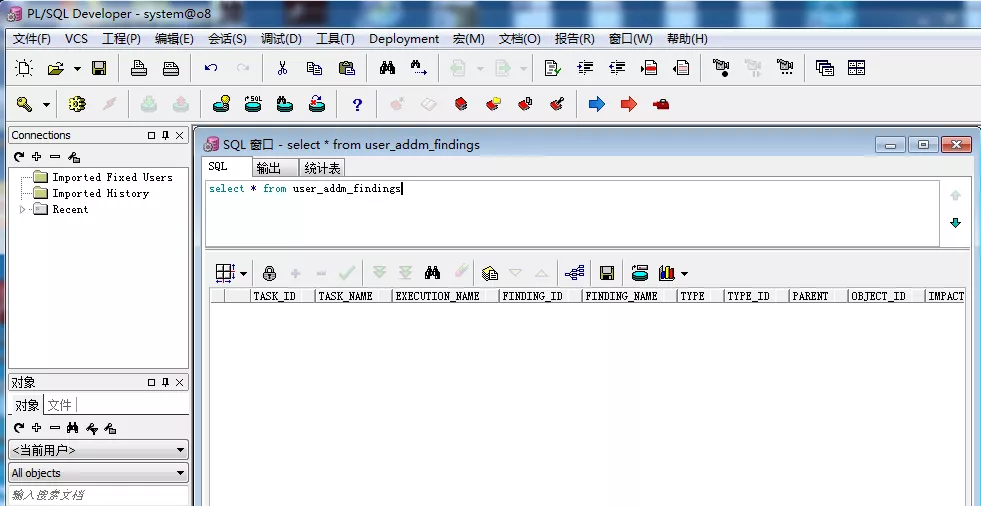Switch to the 统计表 tab

point(322,168)
